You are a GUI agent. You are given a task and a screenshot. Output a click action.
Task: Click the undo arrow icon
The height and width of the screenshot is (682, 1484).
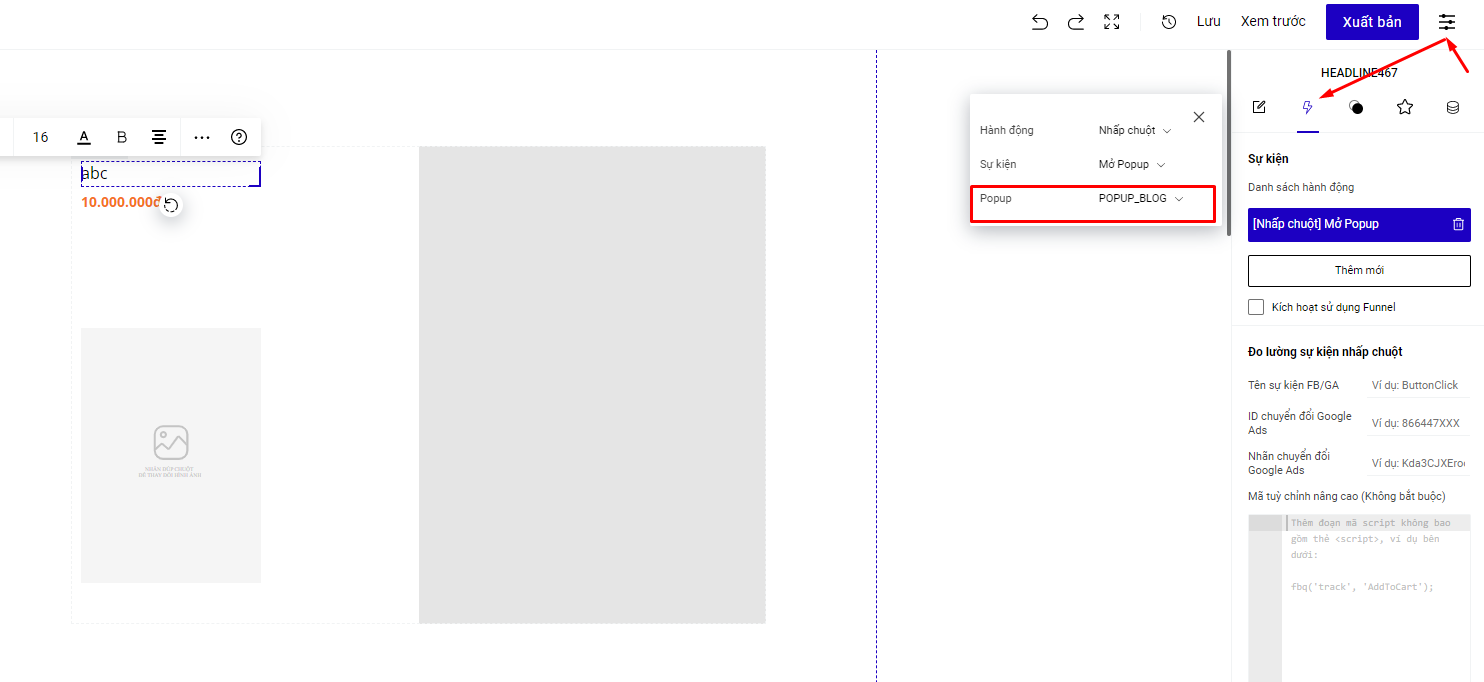point(1040,22)
